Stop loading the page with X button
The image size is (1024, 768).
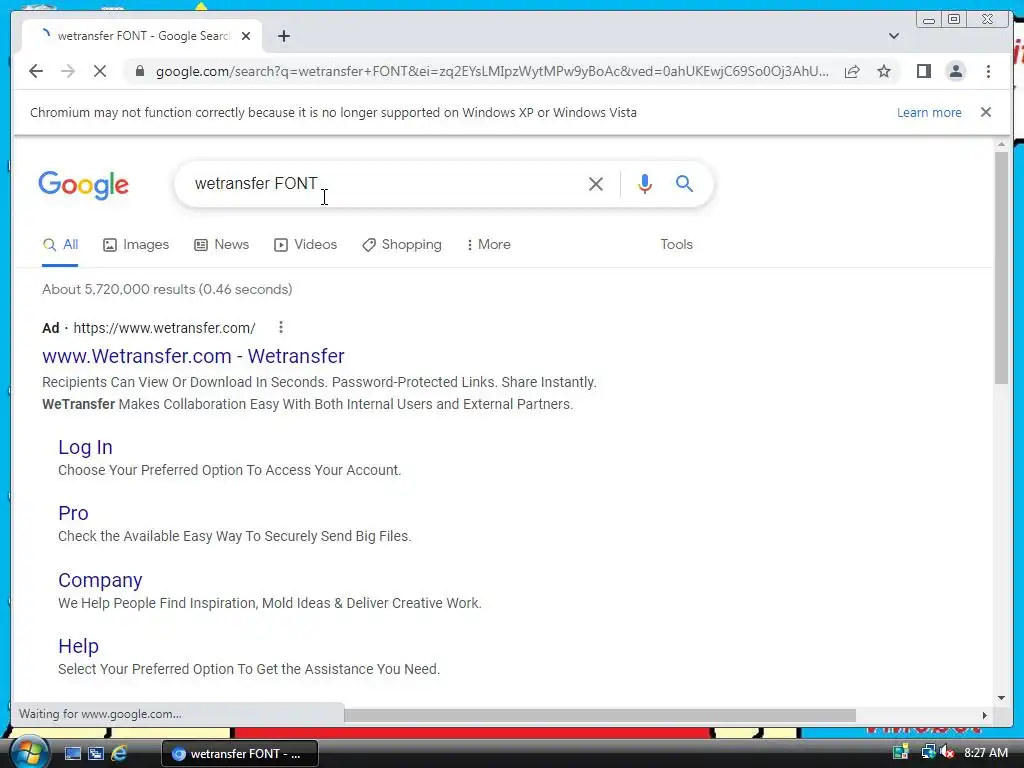[x=100, y=71]
